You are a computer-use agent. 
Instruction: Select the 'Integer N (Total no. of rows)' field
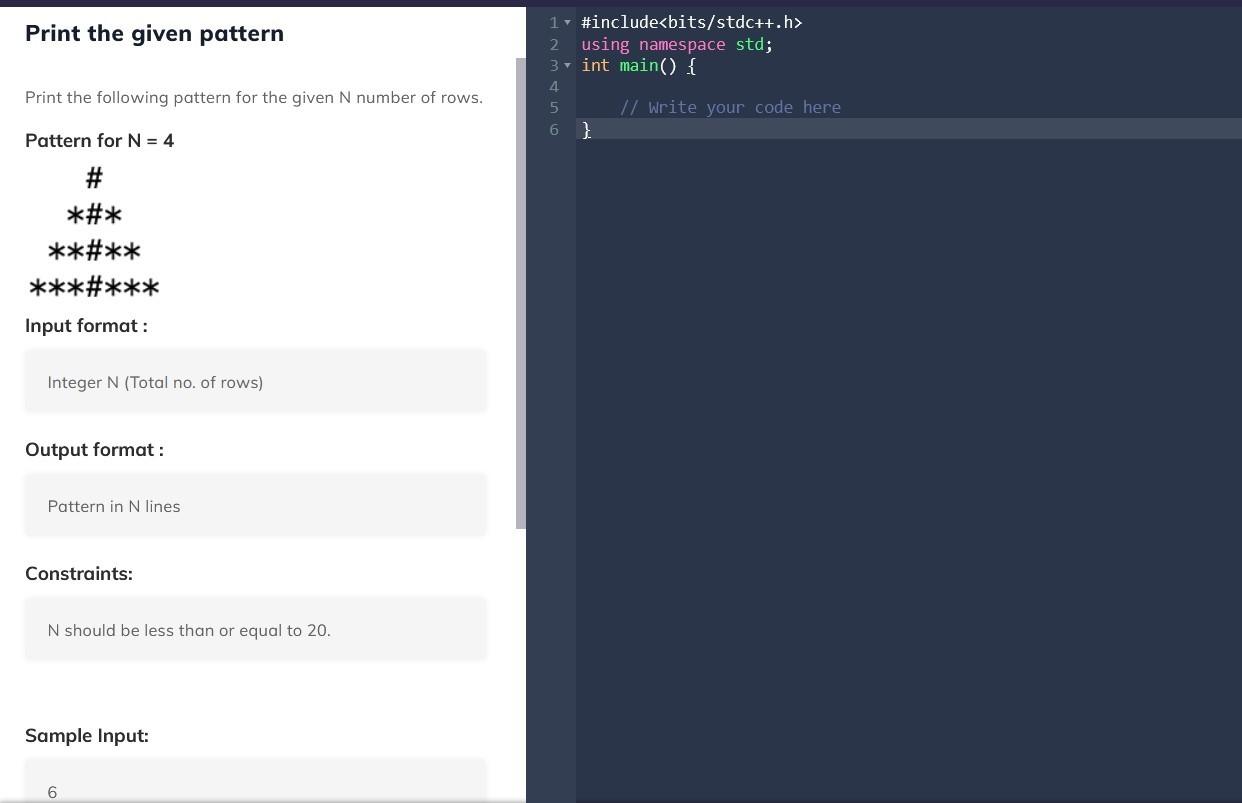pyautogui.click(x=256, y=381)
